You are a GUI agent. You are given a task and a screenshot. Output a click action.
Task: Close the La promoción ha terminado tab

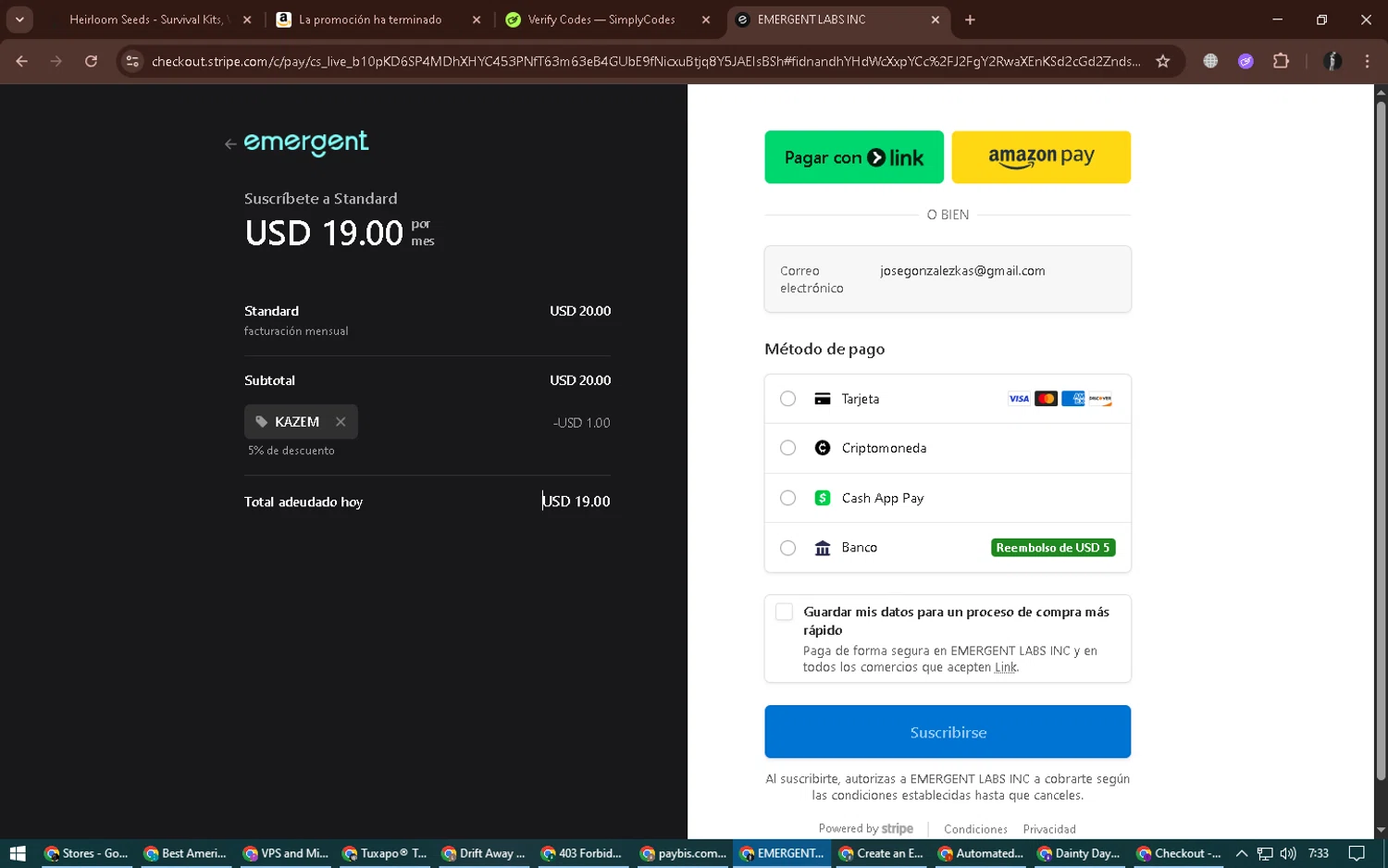[x=477, y=19]
